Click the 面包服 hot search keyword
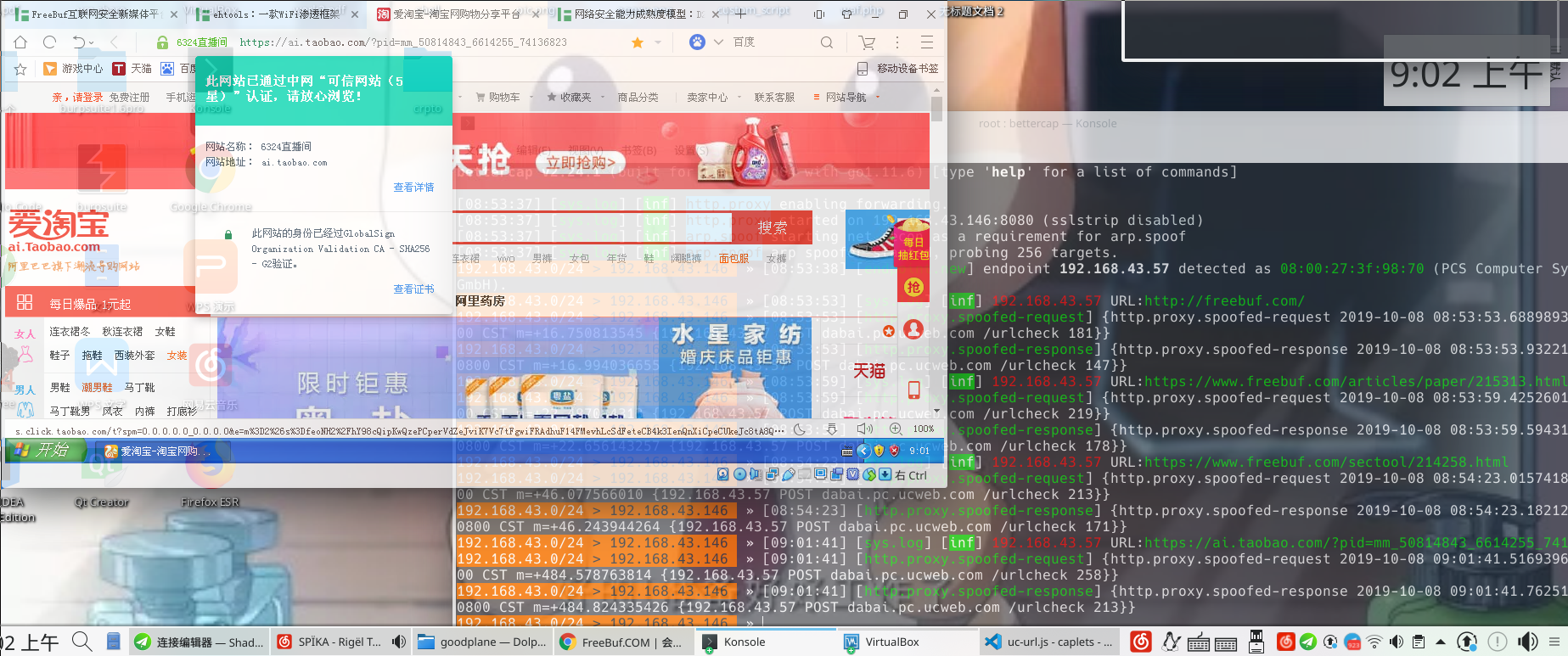1568x656 pixels. point(733,259)
